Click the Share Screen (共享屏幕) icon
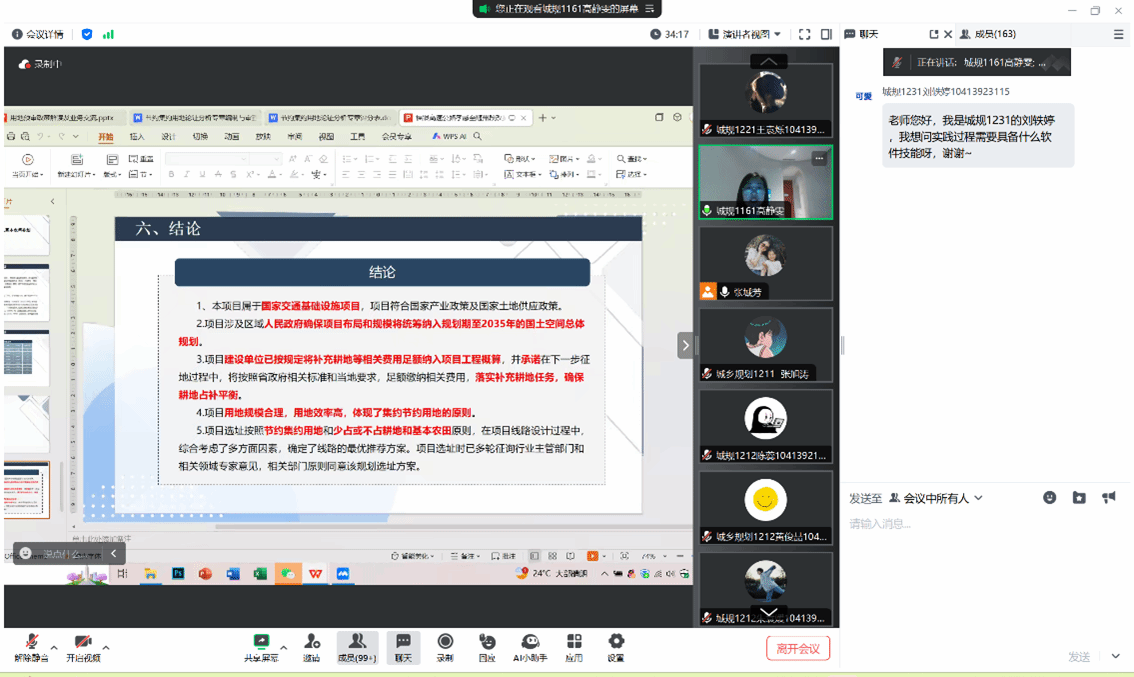This screenshot has height=677, width=1134. (261, 642)
